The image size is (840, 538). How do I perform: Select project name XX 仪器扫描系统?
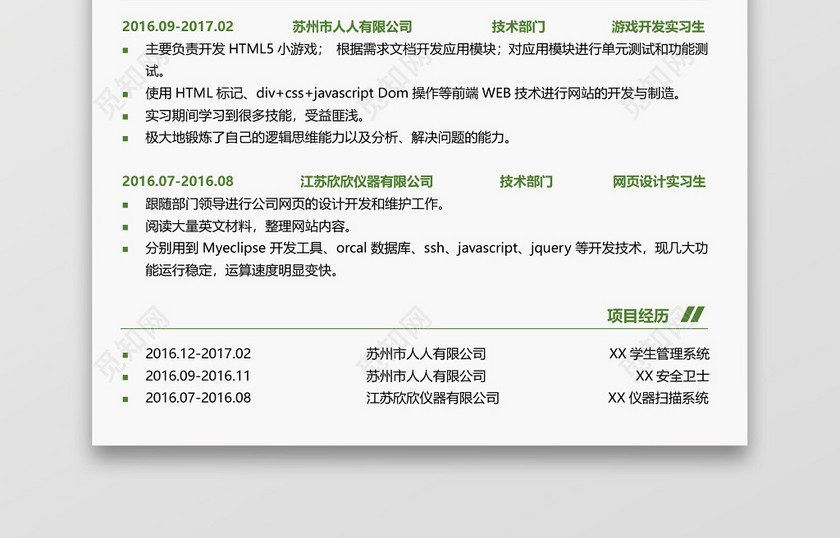click(658, 398)
